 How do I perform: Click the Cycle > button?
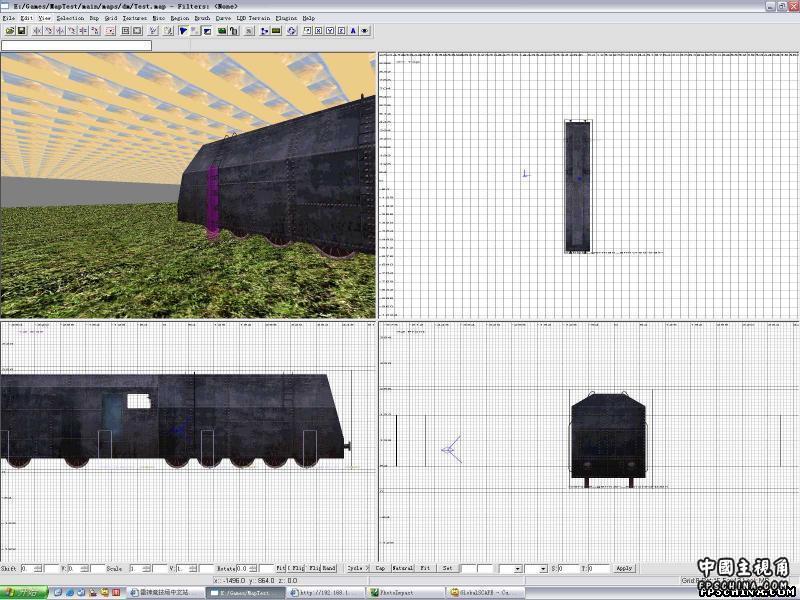pyautogui.click(x=358, y=568)
